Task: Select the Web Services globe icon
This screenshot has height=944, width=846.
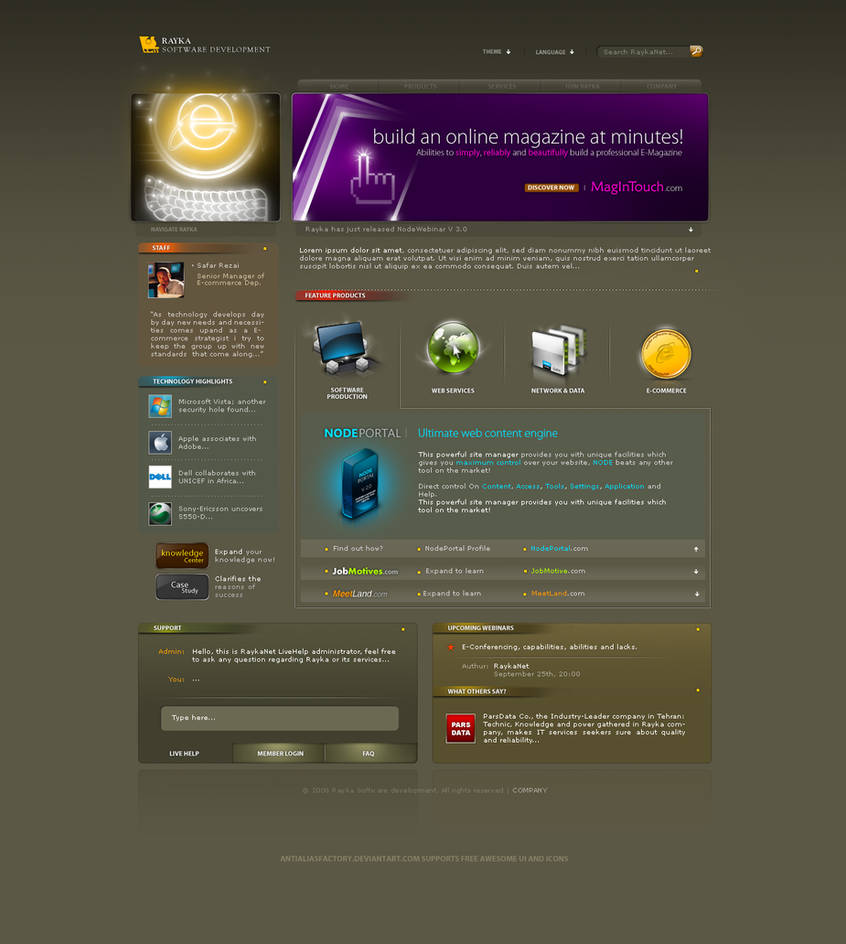Action: [x=453, y=348]
